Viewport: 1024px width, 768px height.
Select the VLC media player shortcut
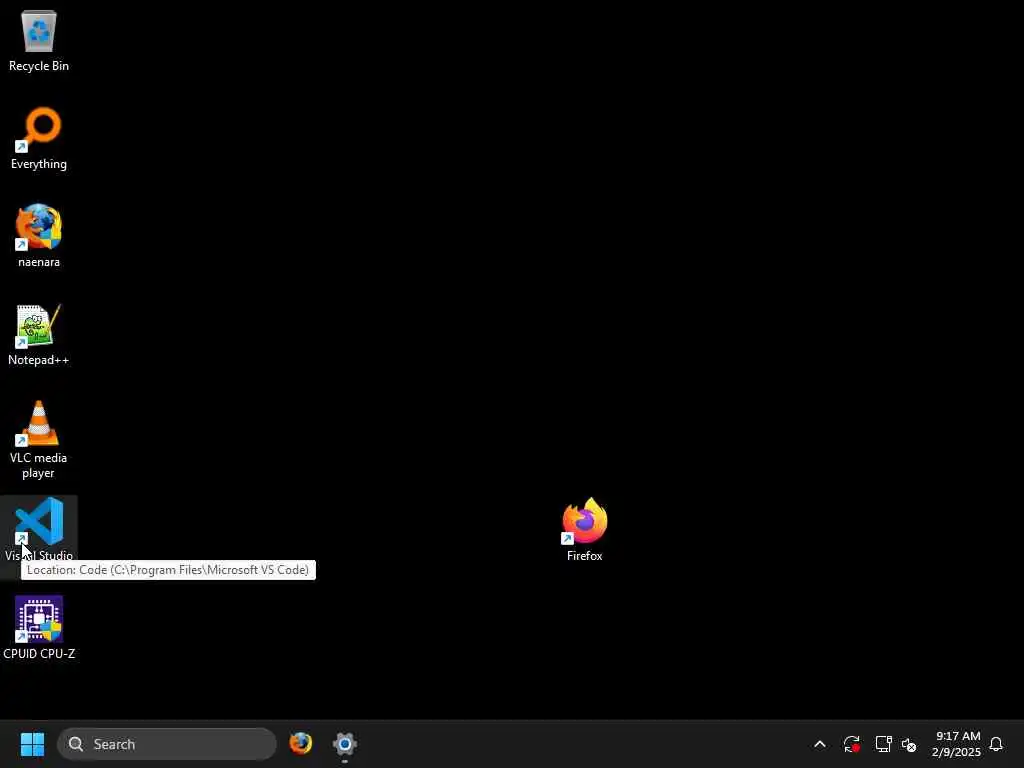[39, 440]
